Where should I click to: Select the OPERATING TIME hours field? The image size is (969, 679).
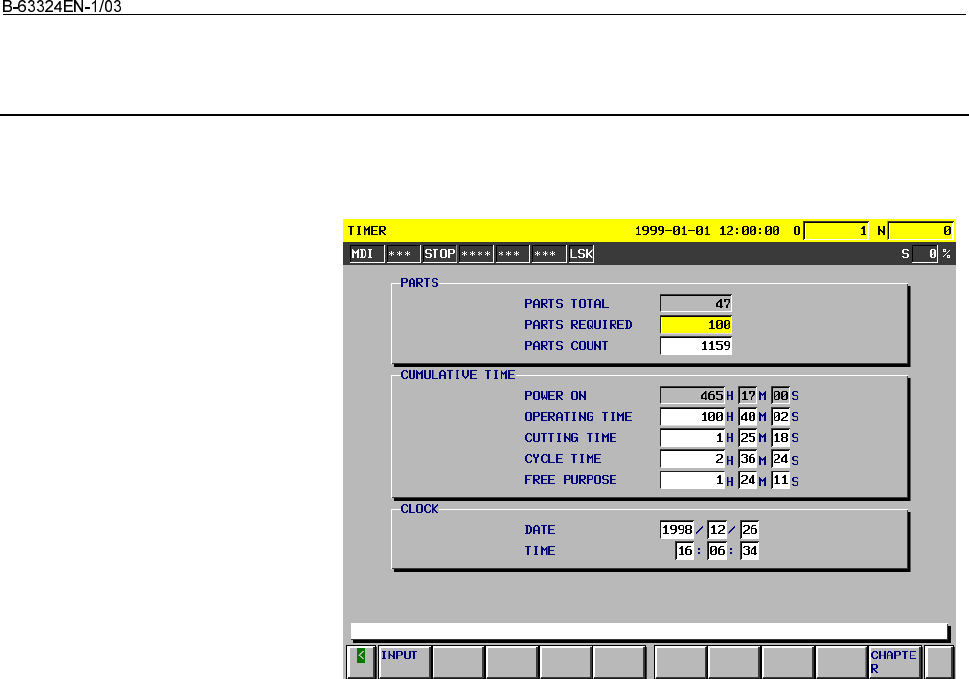pyautogui.click(x=693, y=417)
